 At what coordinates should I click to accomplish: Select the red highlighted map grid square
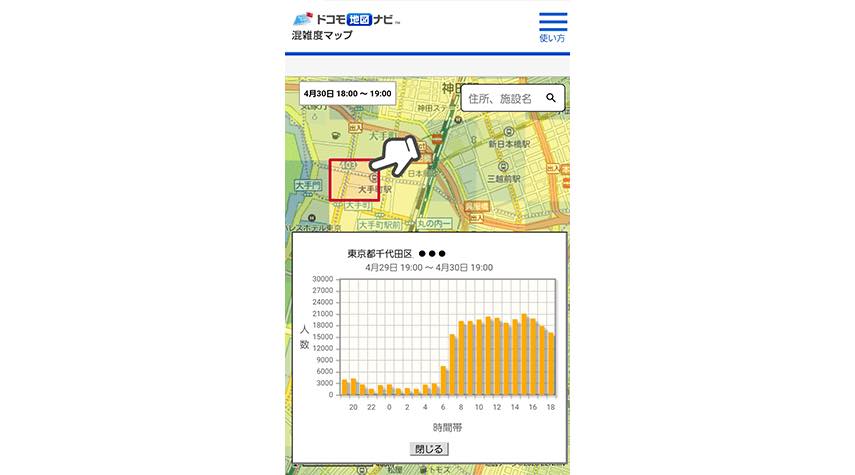(354, 180)
